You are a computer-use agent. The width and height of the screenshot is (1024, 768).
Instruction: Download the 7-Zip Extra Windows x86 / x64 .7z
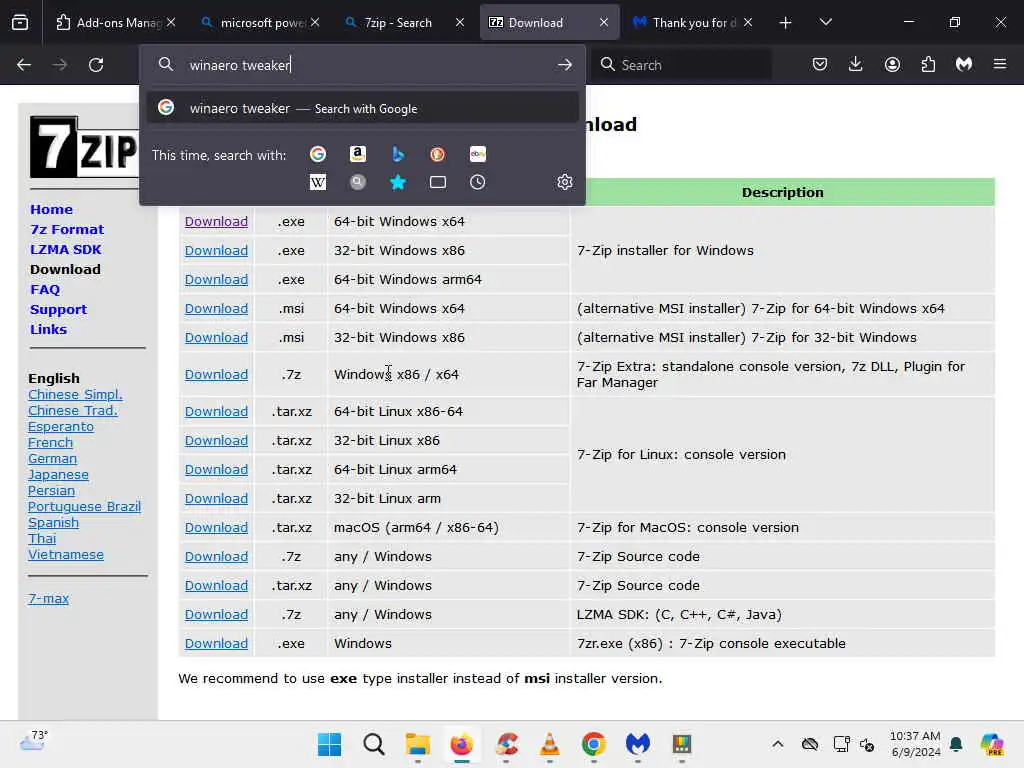pyautogui.click(x=216, y=375)
